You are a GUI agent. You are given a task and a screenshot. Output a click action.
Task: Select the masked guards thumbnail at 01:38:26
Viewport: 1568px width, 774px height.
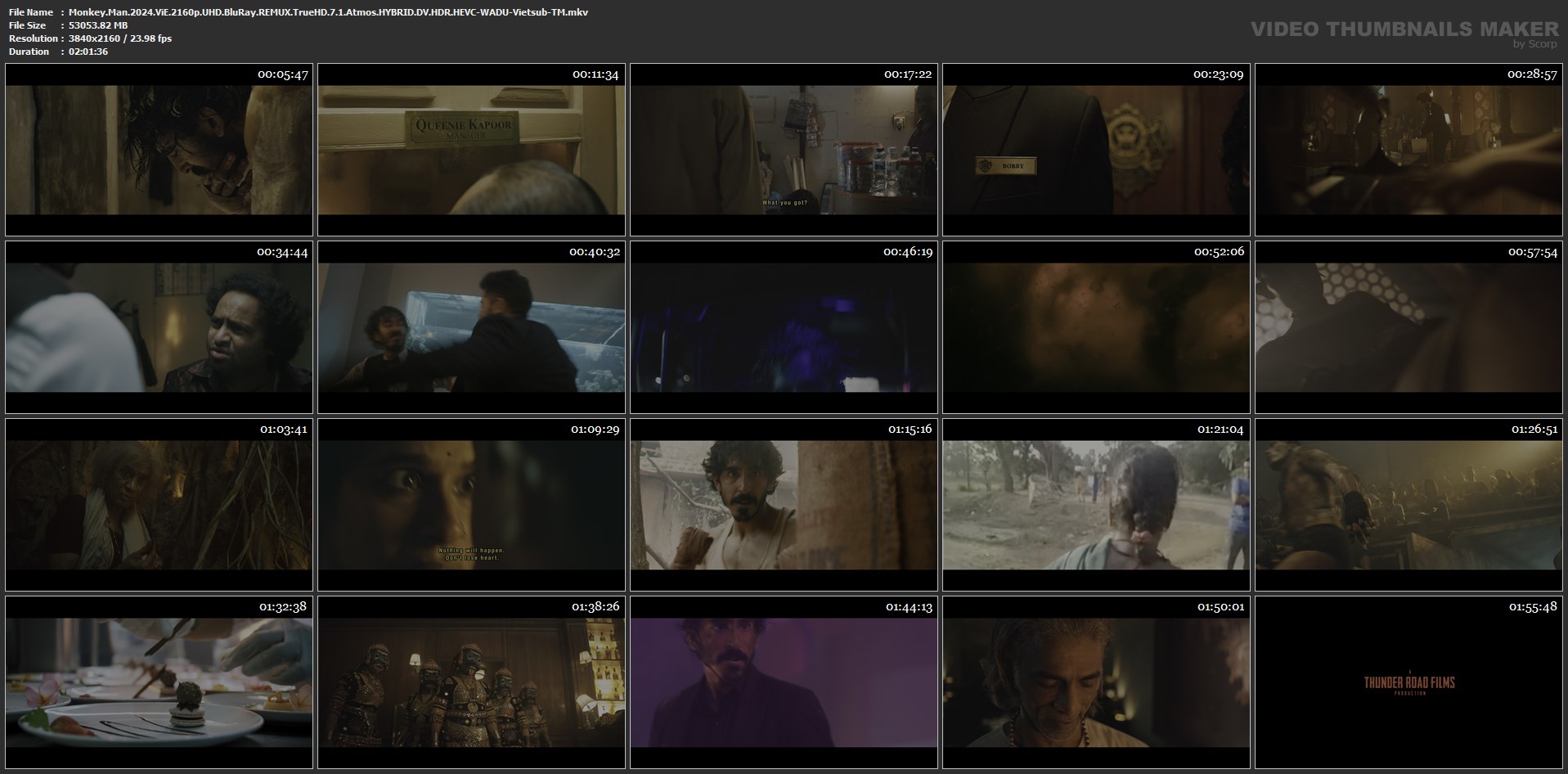(471, 682)
